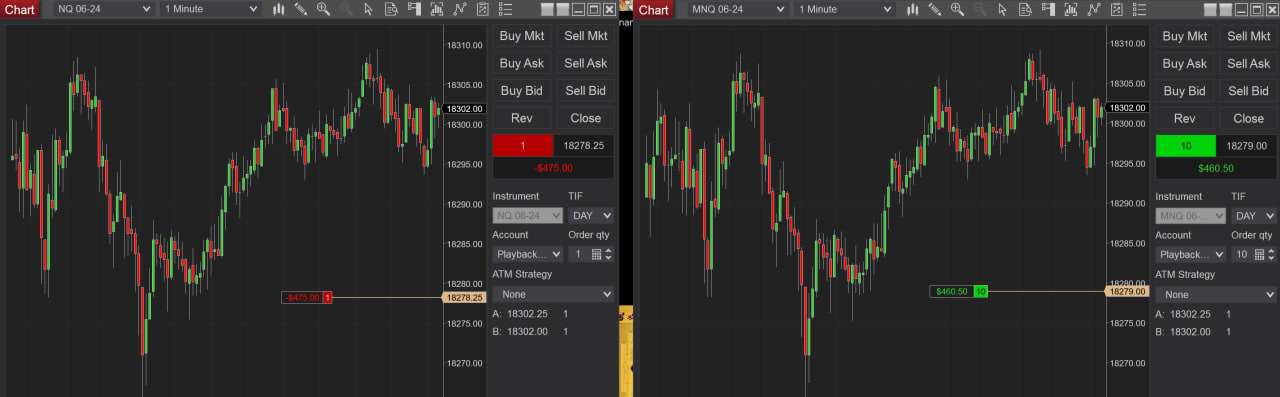Click Buy Mkt in MNQ window
The height and width of the screenshot is (397, 1280).
1185,36
